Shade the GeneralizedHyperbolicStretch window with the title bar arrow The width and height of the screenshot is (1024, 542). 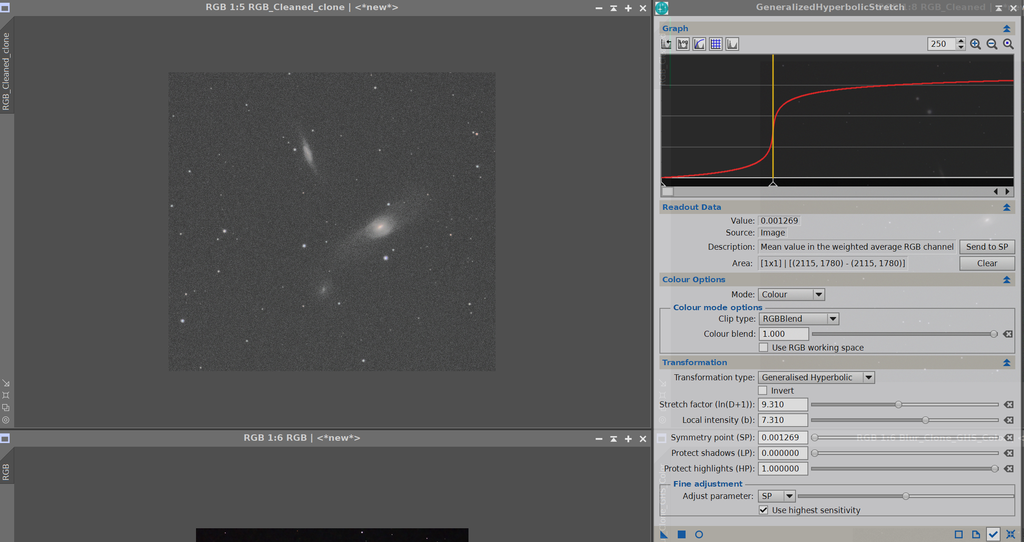(999, 8)
